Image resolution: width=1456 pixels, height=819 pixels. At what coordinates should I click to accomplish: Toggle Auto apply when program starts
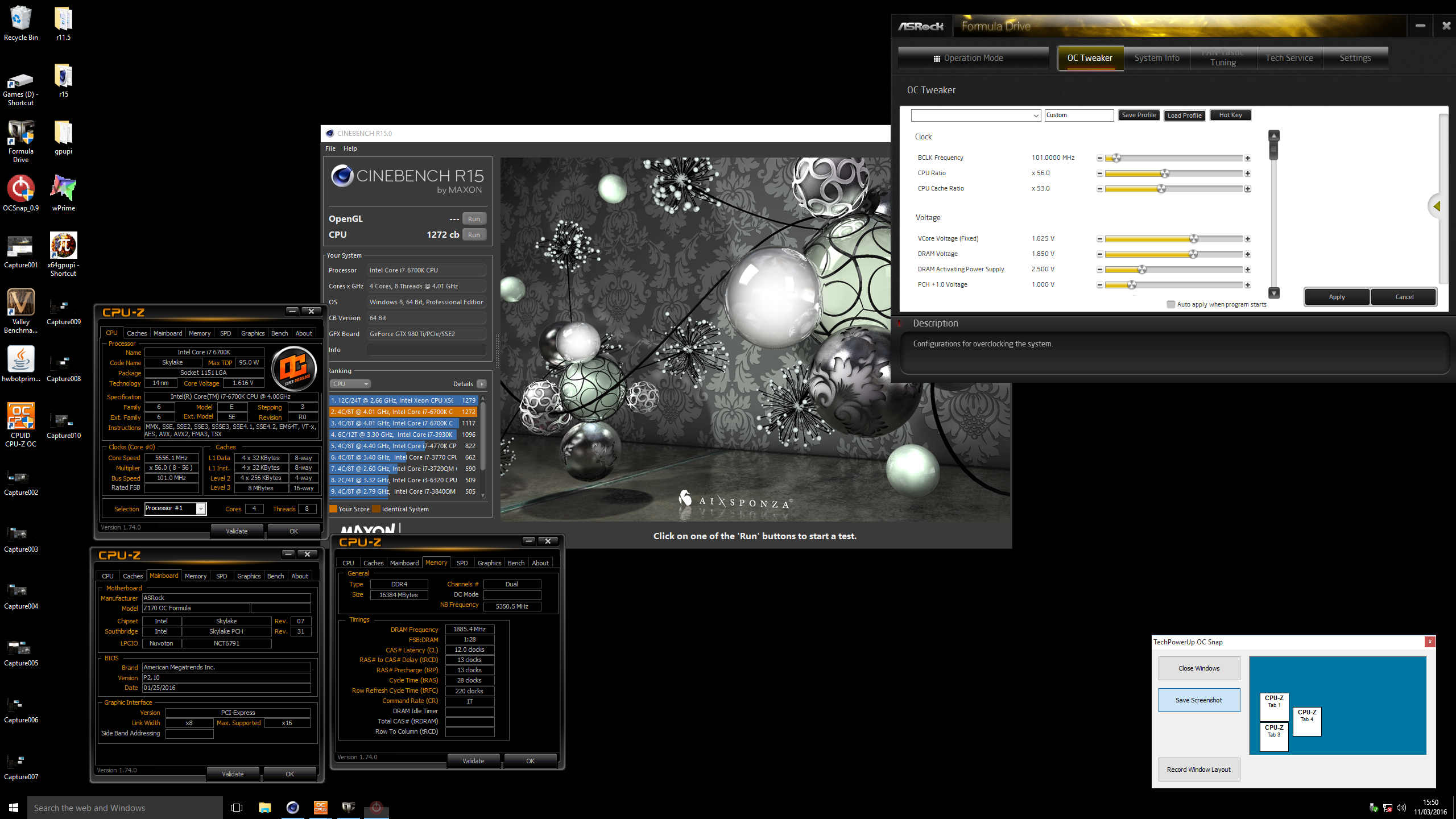coord(1170,304)
